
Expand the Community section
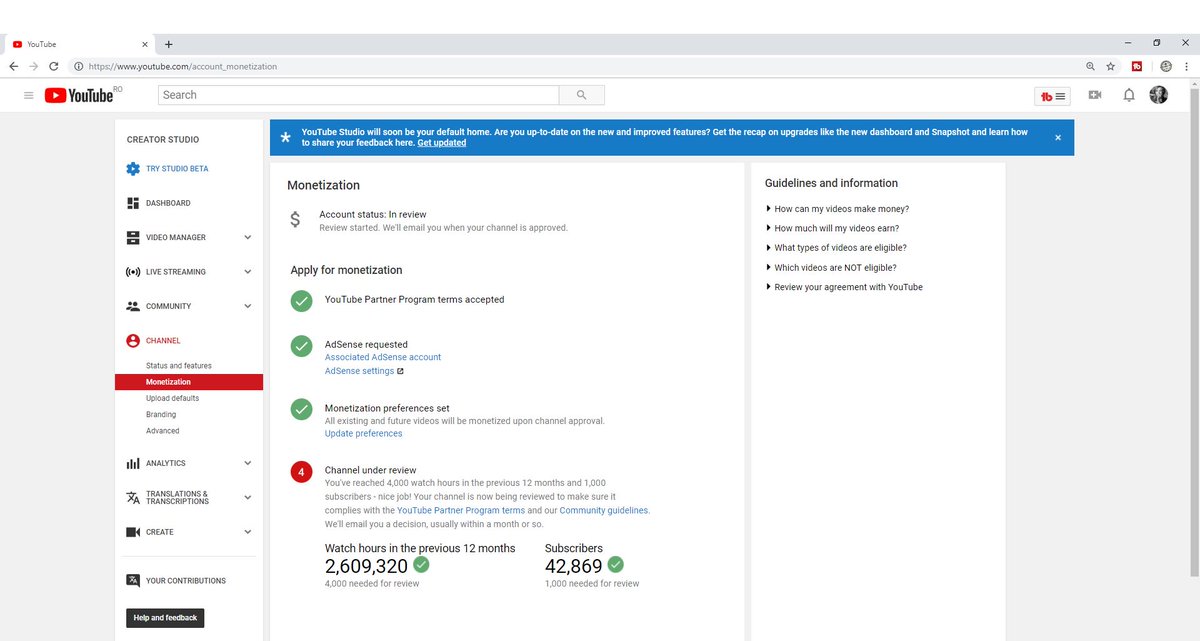coord(248,306)
